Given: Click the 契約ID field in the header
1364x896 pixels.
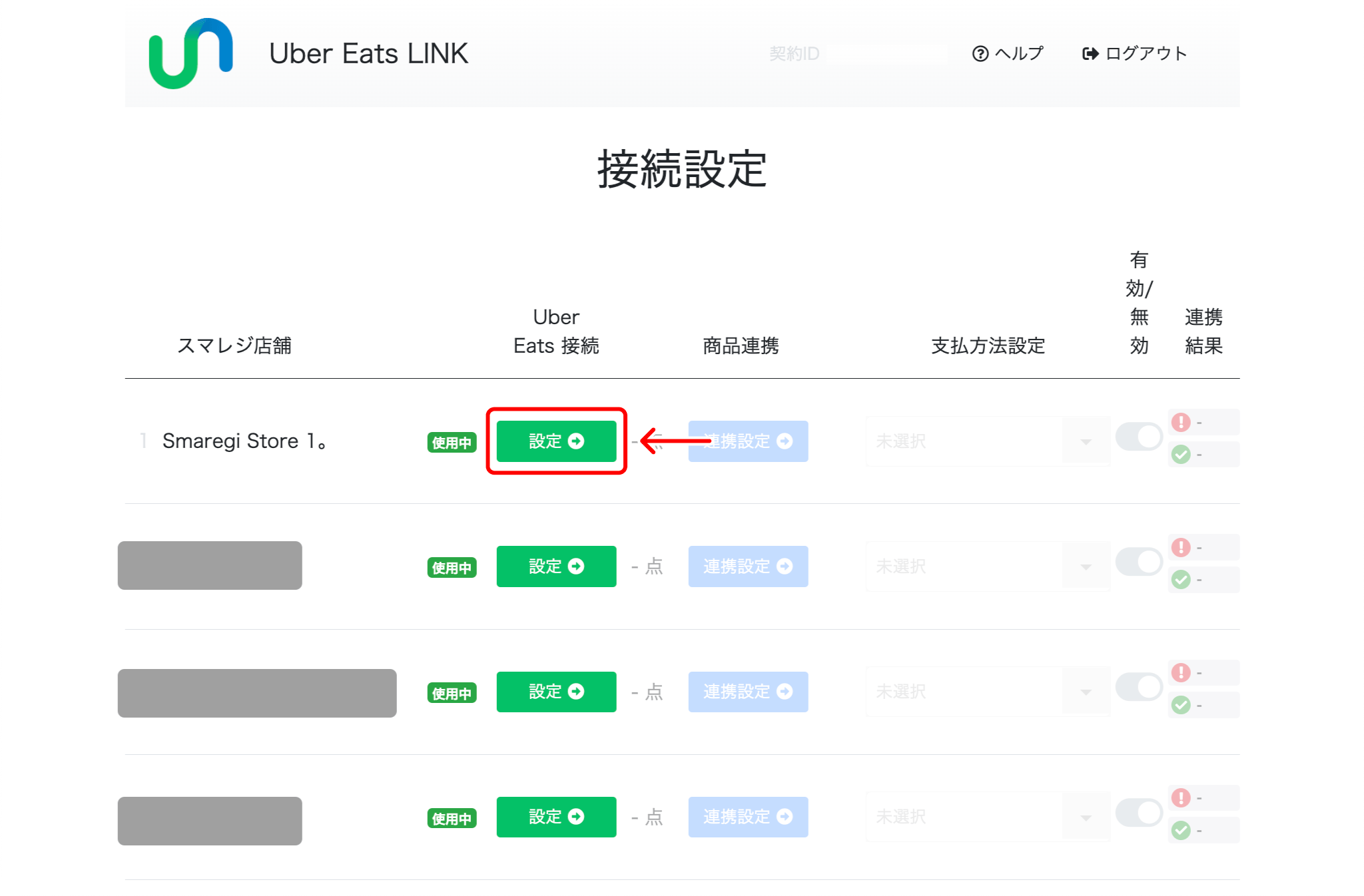Looking at the screenshot, I should [x=856, y=54].
